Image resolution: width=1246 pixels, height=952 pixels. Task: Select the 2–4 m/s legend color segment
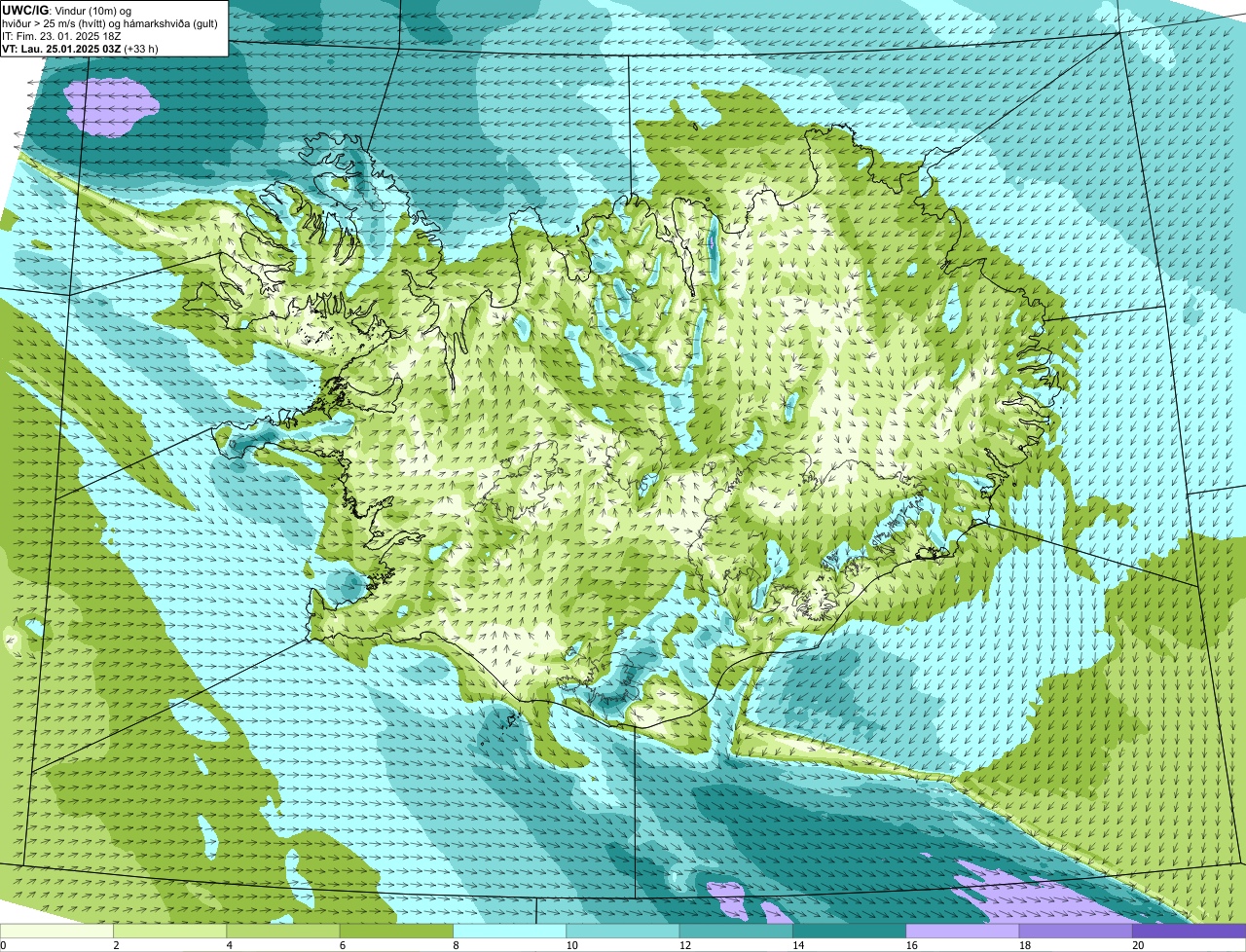[169, 931]
